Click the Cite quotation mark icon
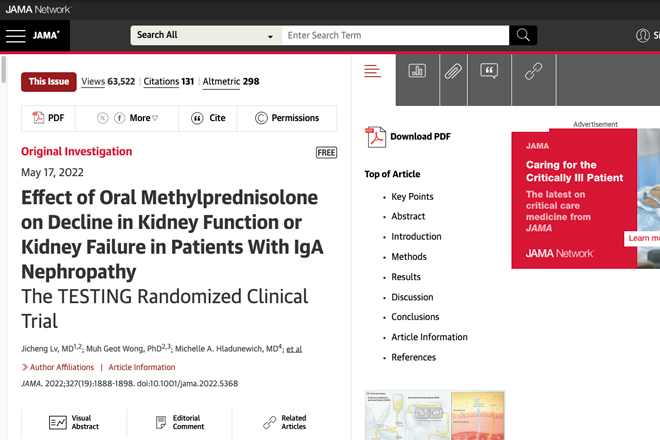This screenshot has height=440, width=660. (197, 118)
